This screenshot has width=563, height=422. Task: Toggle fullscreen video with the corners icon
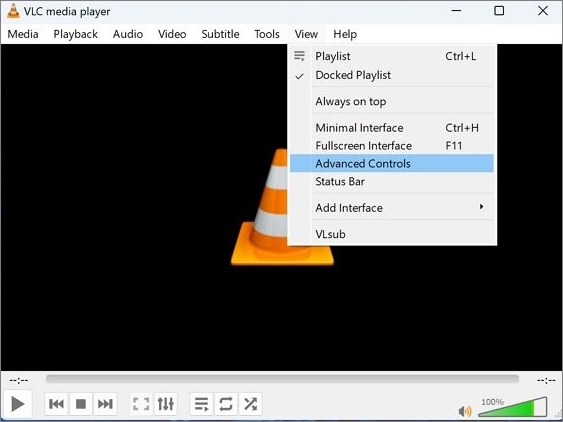pyautogui.click(x=141, y=404)
